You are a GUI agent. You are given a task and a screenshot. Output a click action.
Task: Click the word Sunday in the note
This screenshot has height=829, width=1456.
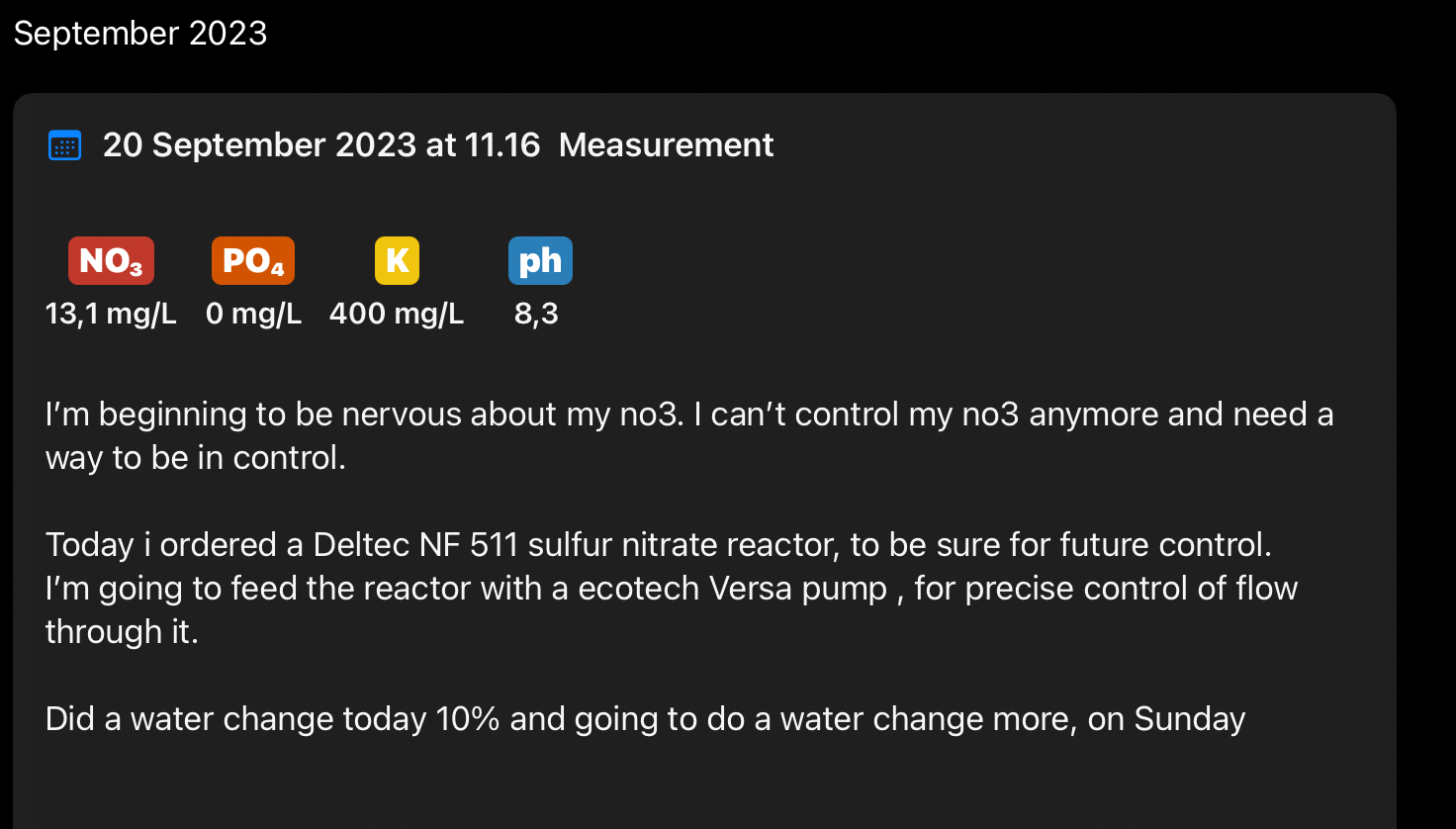[1189, 718]
